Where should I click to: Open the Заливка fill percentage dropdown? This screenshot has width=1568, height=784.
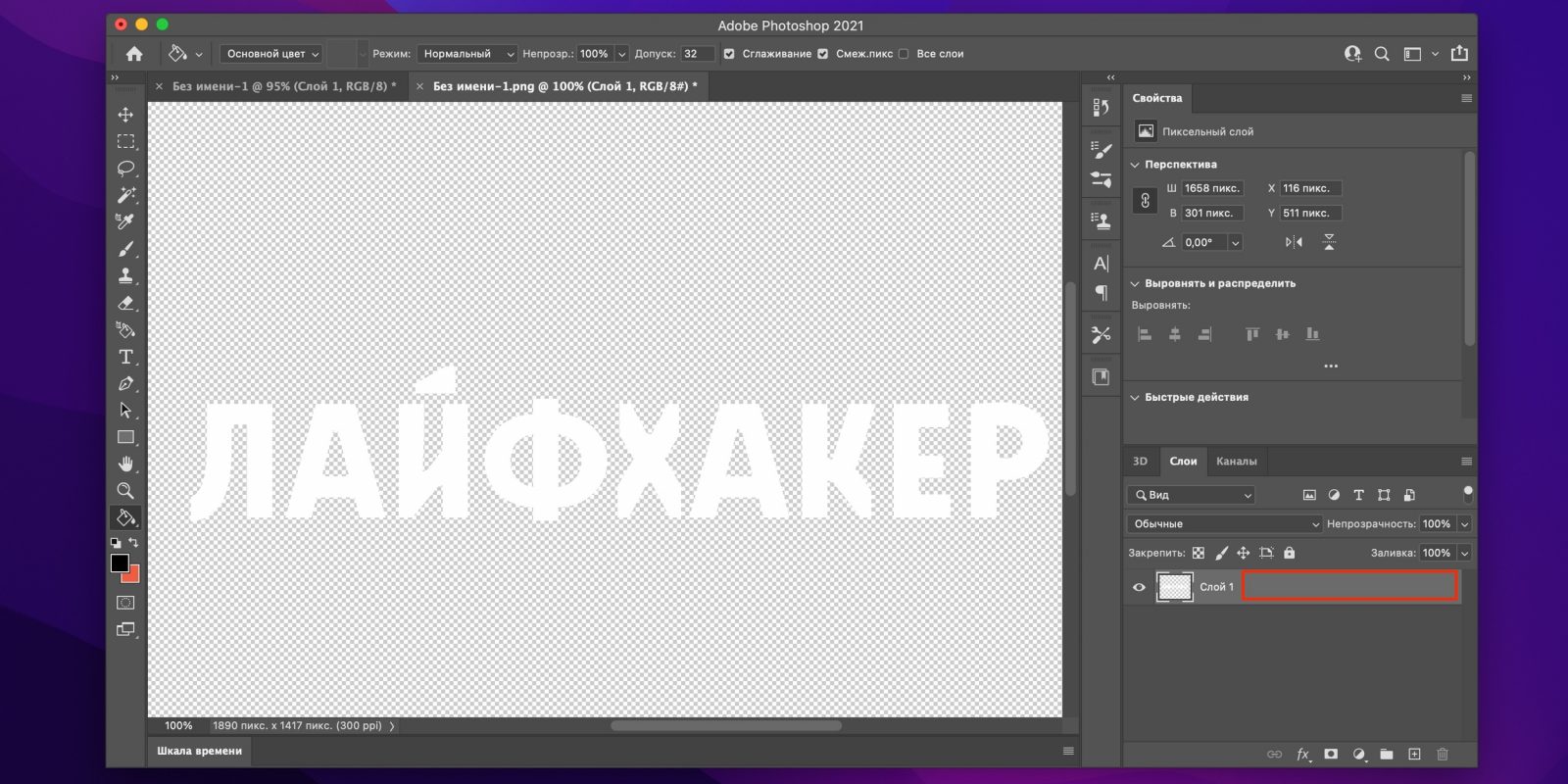(x=1464, y=553)
